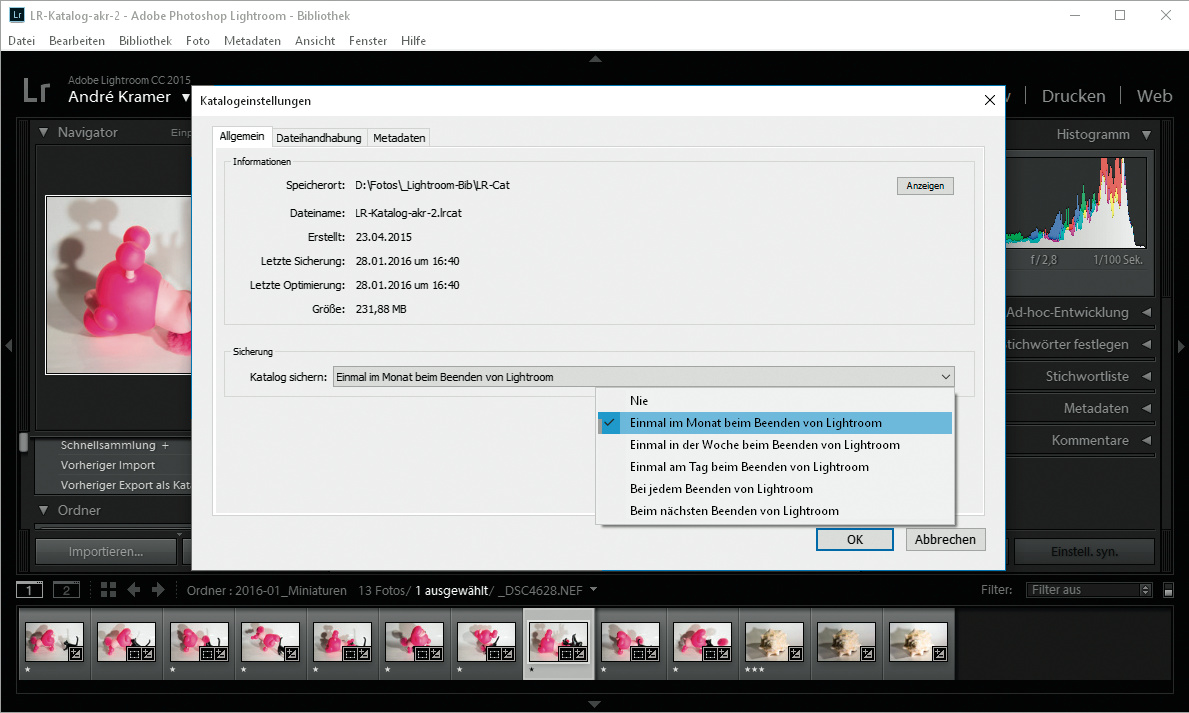Click the filter lock switch icon at far right
Screen dimensions: 1189x713
pos(1169,590)
